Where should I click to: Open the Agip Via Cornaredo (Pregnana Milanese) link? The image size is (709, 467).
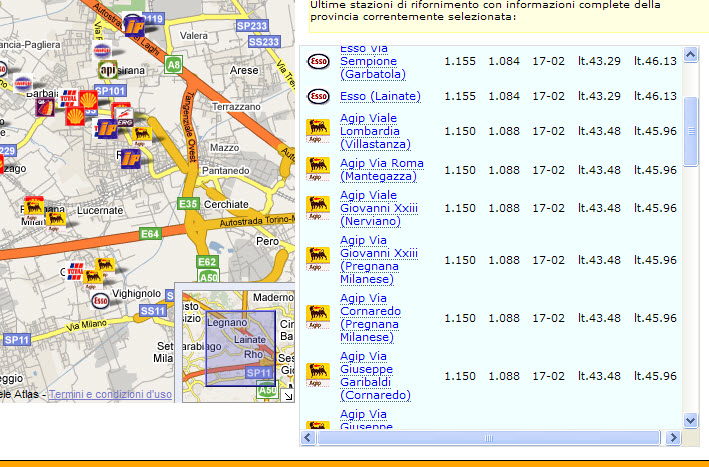370,318
